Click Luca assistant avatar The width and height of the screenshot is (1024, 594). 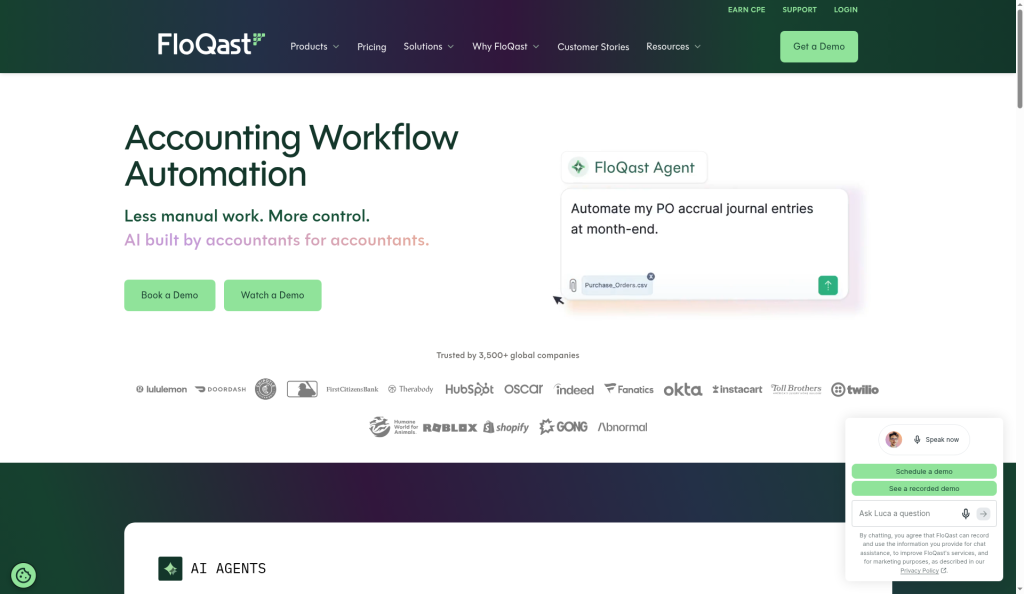pyautogui.click(x=893, y=439)
